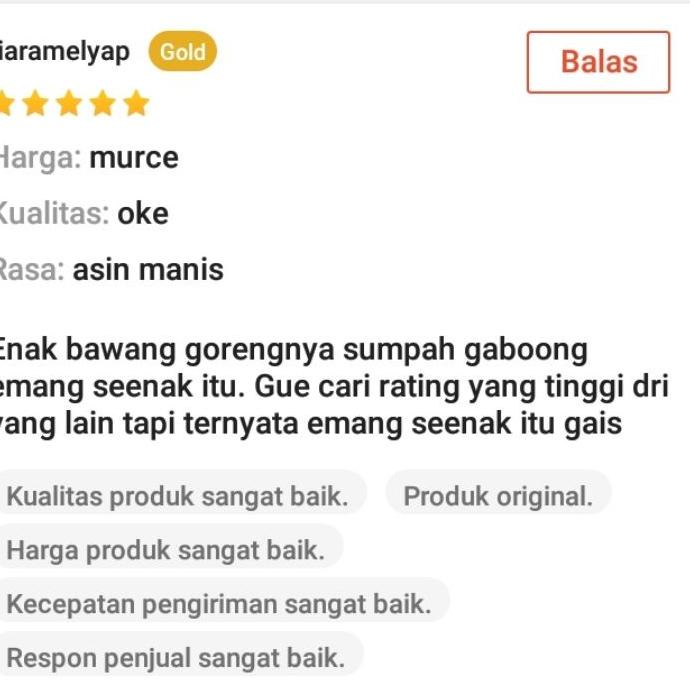This screenshot has width=690, height=690.
Task: Click the partially visible first star
Action: (x=7, y=103)
